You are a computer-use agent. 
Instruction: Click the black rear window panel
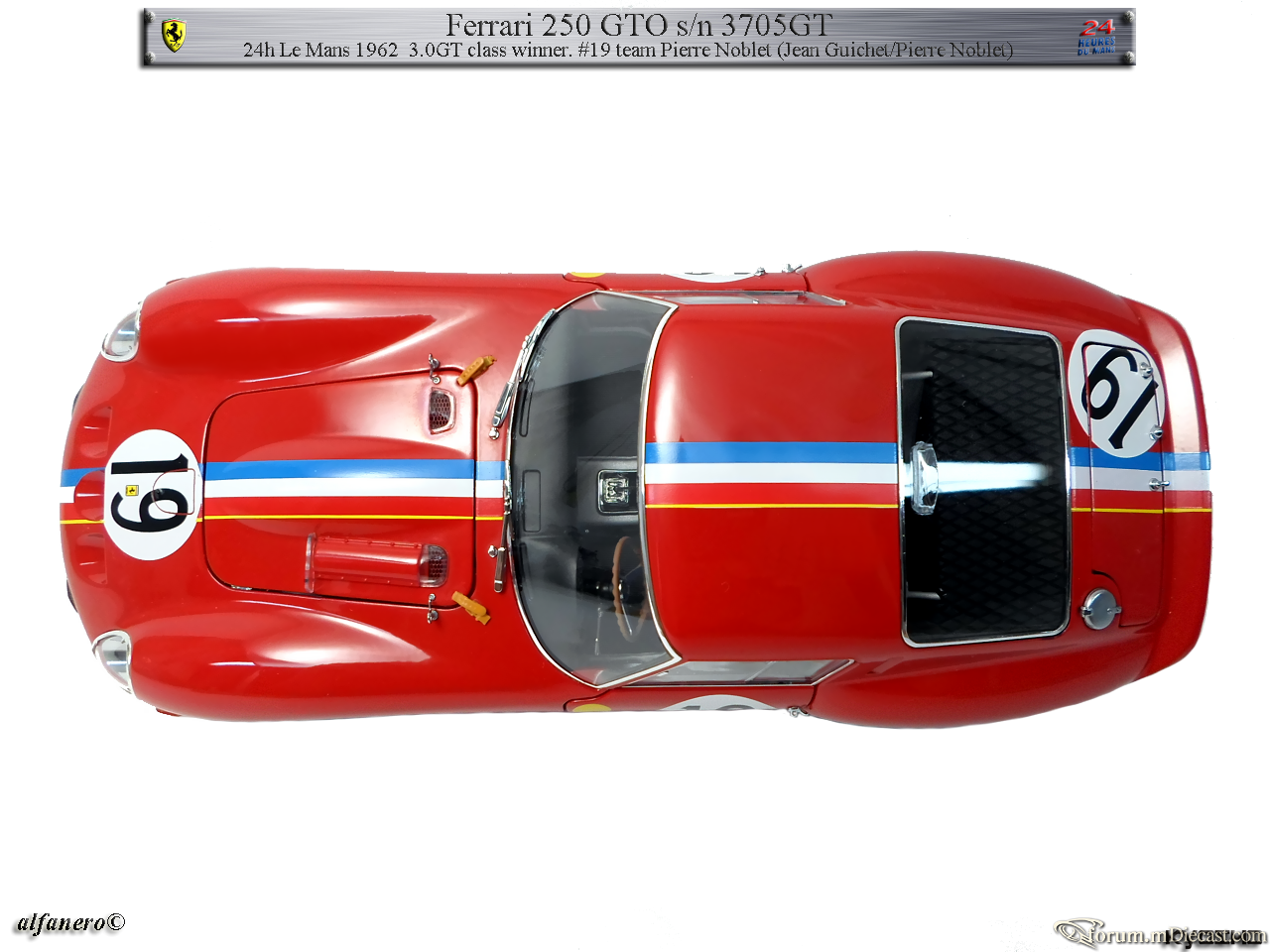[983, 482]
